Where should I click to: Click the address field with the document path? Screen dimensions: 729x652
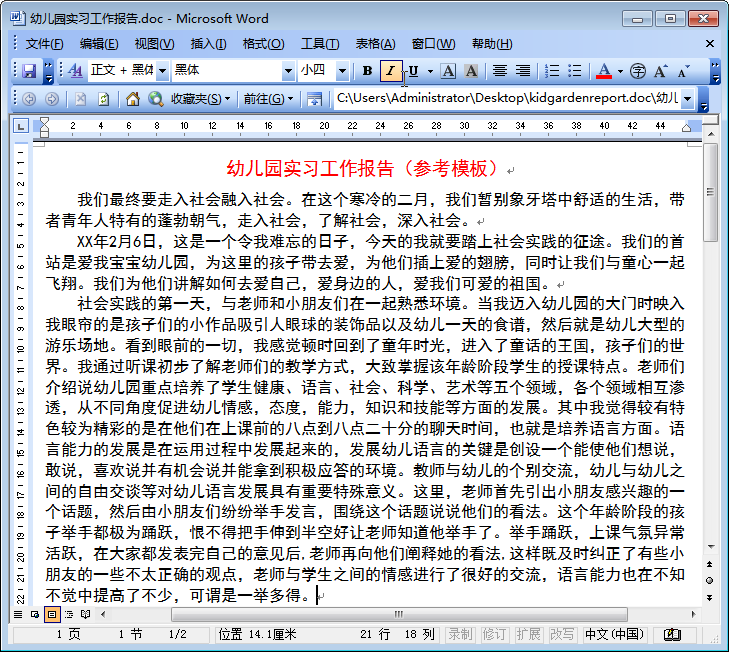click(507, 99)
